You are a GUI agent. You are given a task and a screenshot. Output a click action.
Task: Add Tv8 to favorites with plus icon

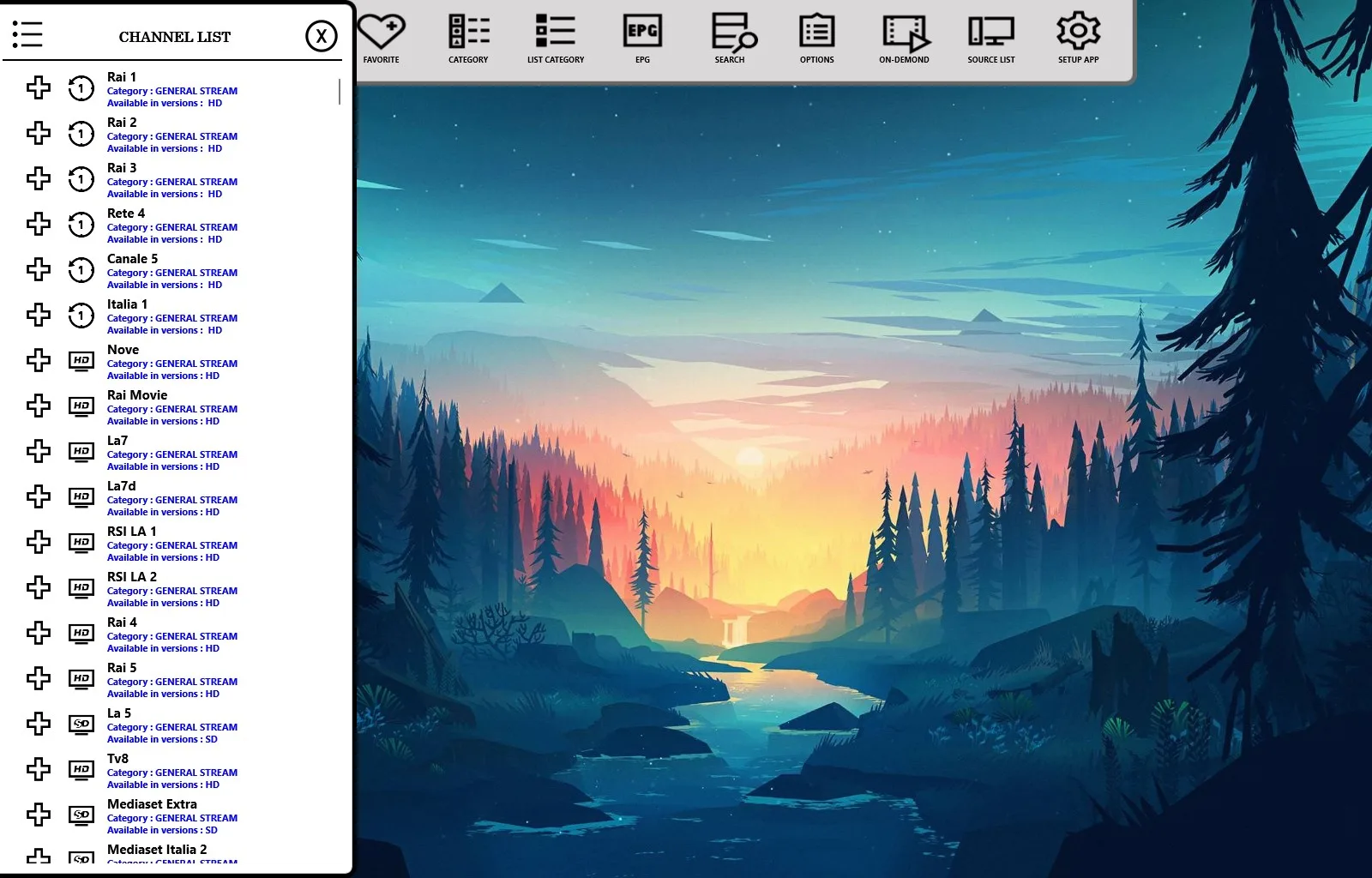click(x=39, y=769)
